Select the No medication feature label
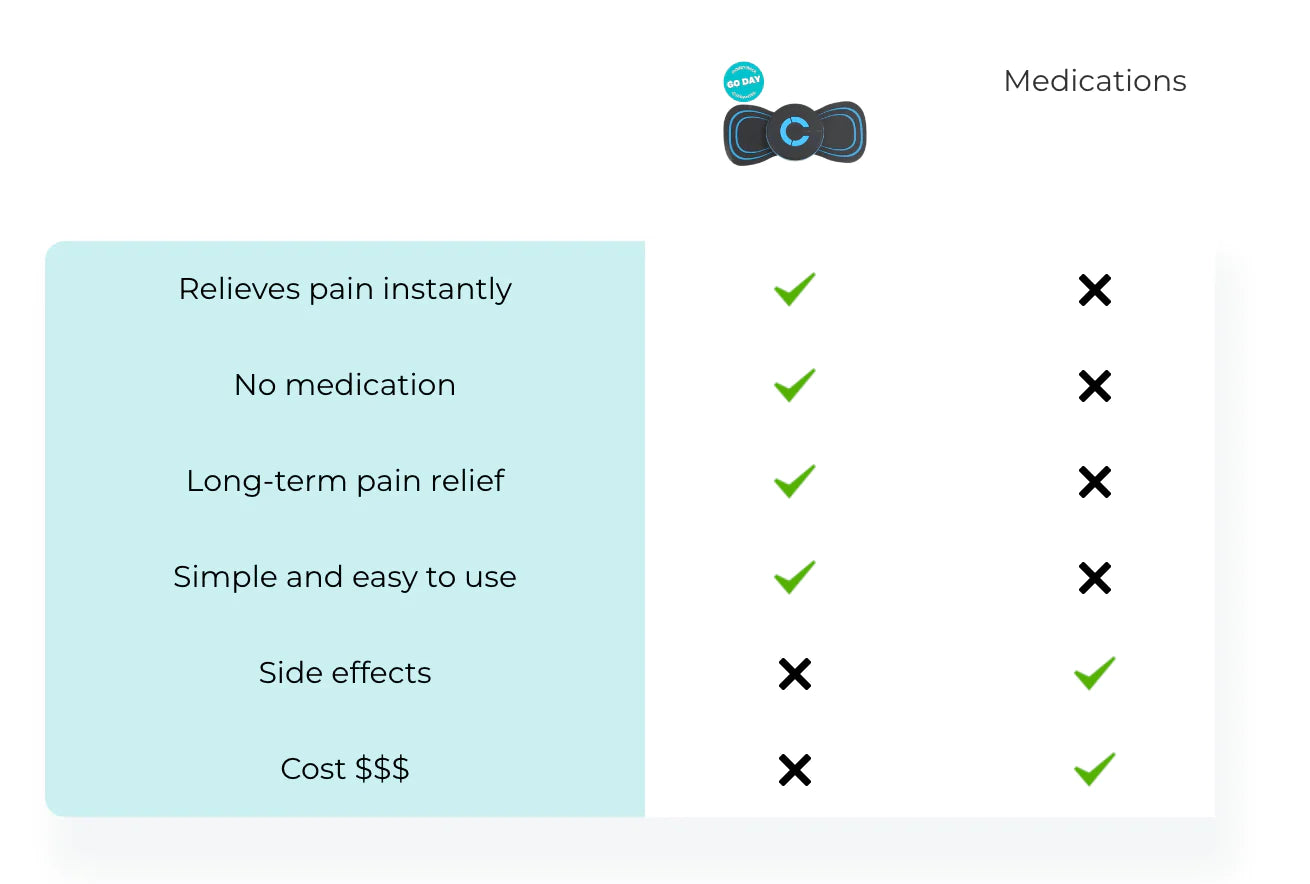This screenshot has width=1310, height=884. (x=345, y=385)
